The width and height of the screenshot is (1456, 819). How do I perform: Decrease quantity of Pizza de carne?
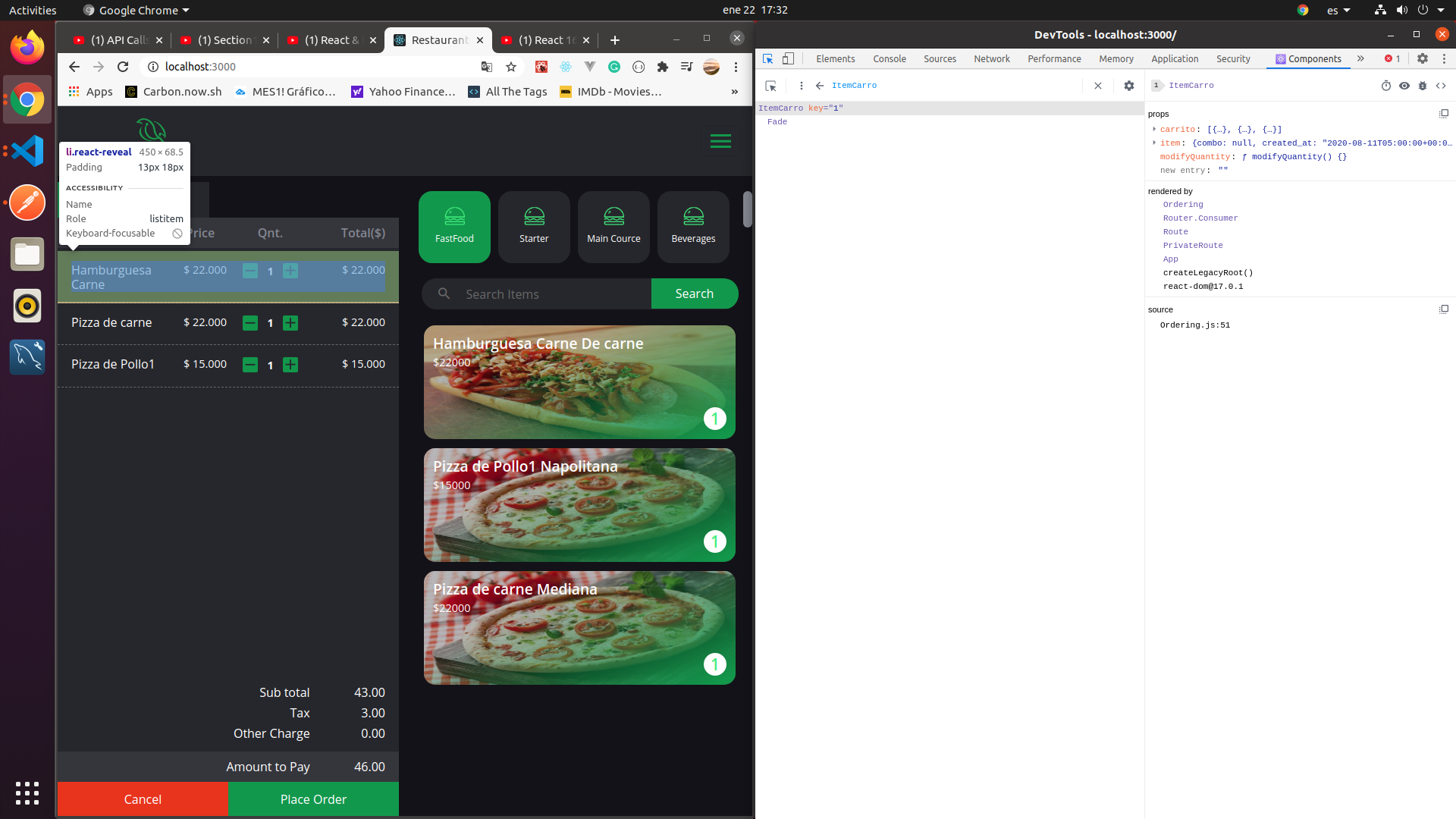click(249, 323)
